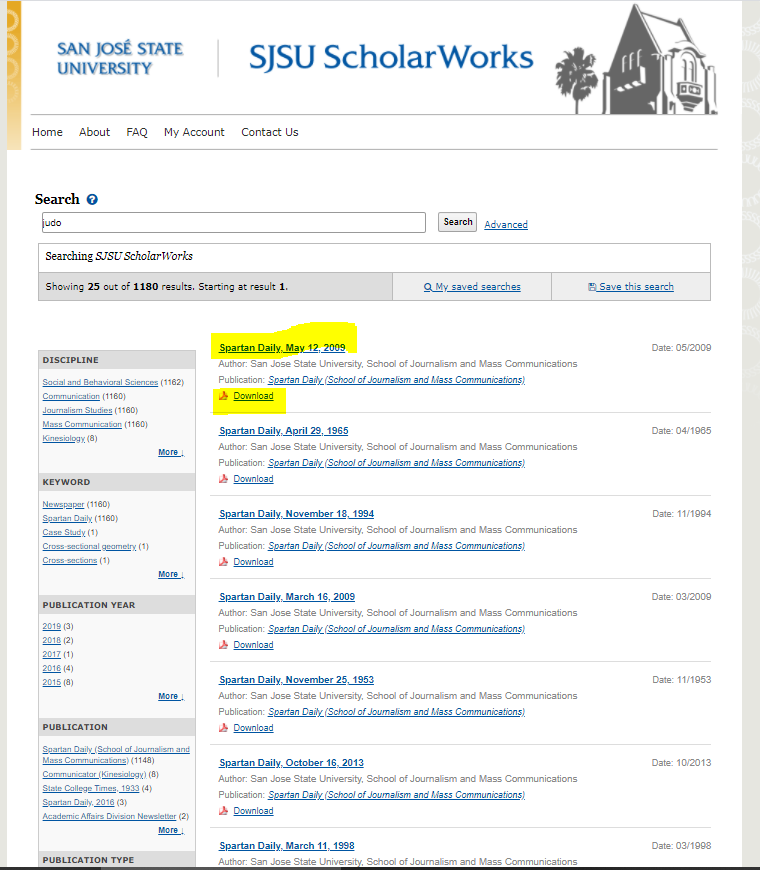760x870 pixels.
Task: Open Contact Us menu item
Action: click(270, 132)
